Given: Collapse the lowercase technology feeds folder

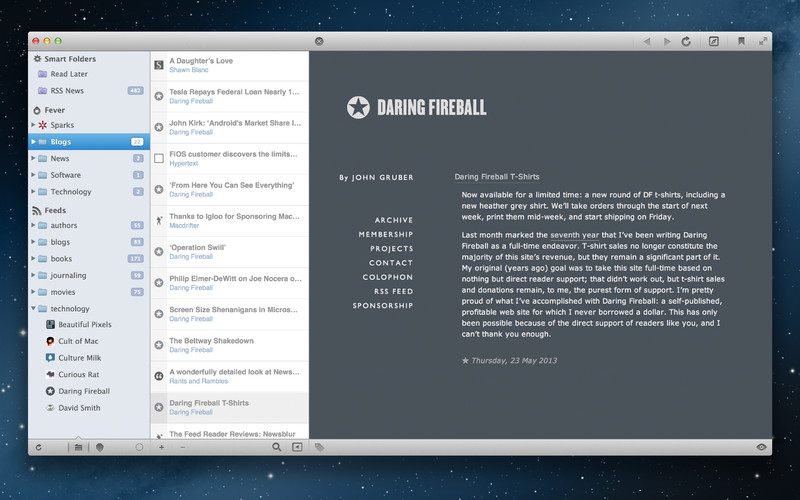Looking at the screenshot, I should pyautogui.click(x=33, y=309).
